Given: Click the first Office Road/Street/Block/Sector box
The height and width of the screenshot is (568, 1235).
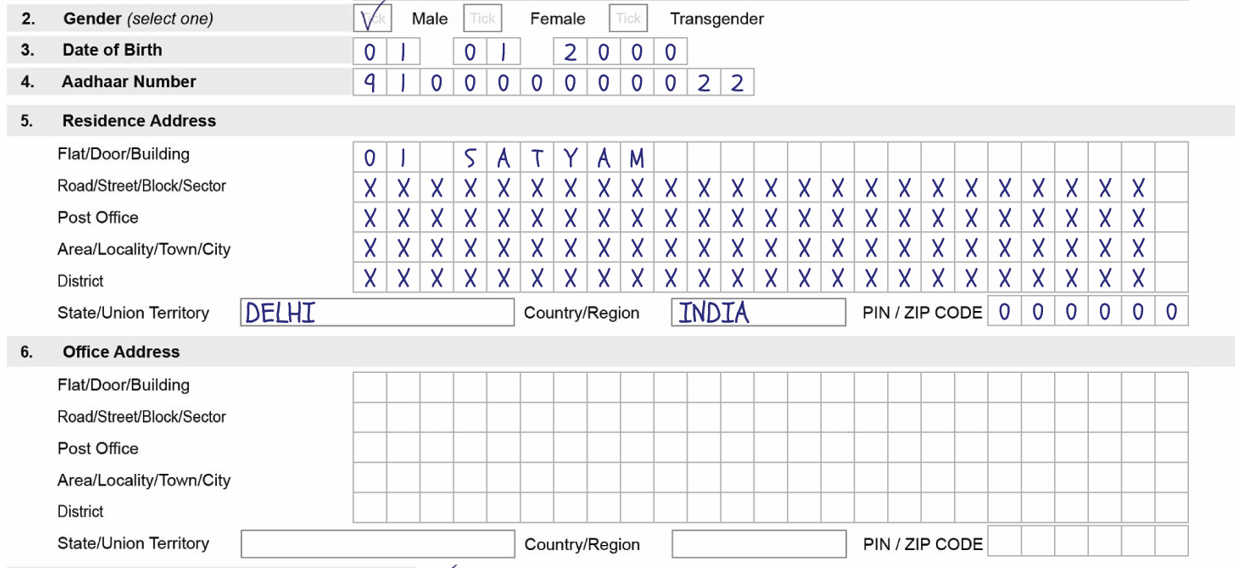Looking at the screenshot, I should pyautogui.click(x=370, y=417).
